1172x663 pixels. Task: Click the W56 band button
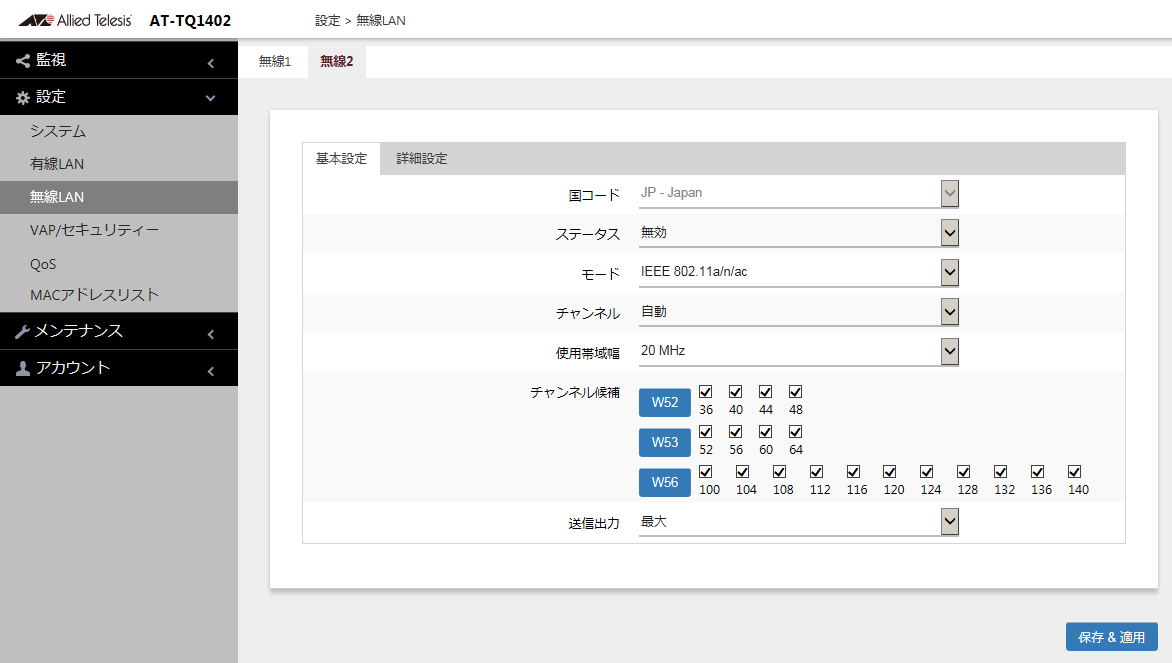coord(664,482)
